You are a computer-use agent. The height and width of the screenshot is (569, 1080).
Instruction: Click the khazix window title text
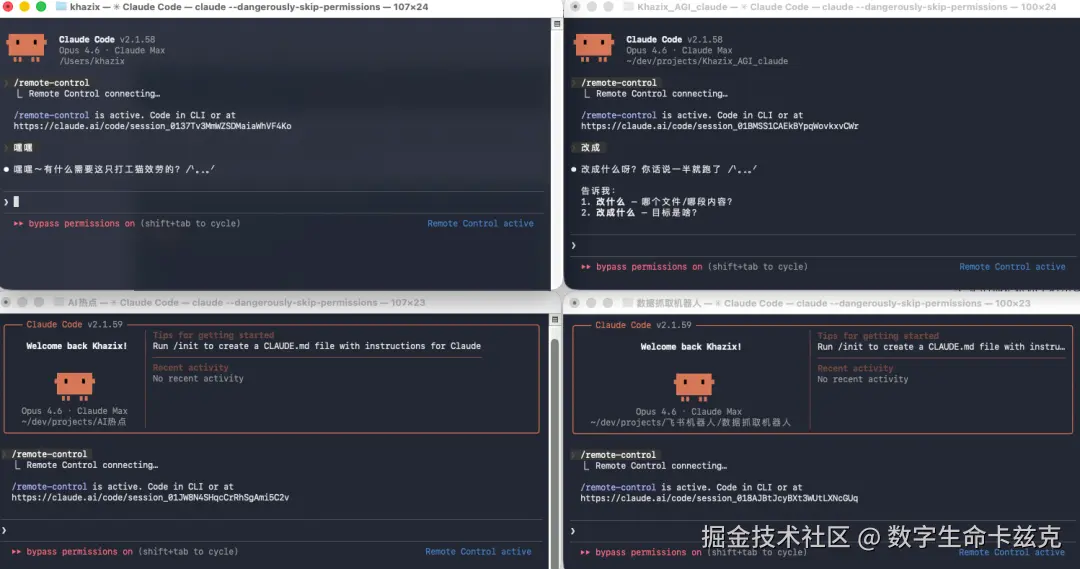click(x=249, y=7)
